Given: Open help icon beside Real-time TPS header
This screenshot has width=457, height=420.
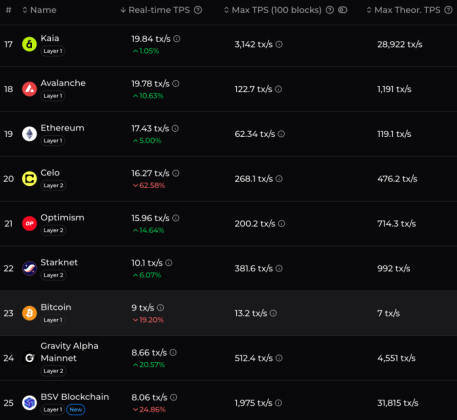Looking at the screenshot, I should [198, 10].
